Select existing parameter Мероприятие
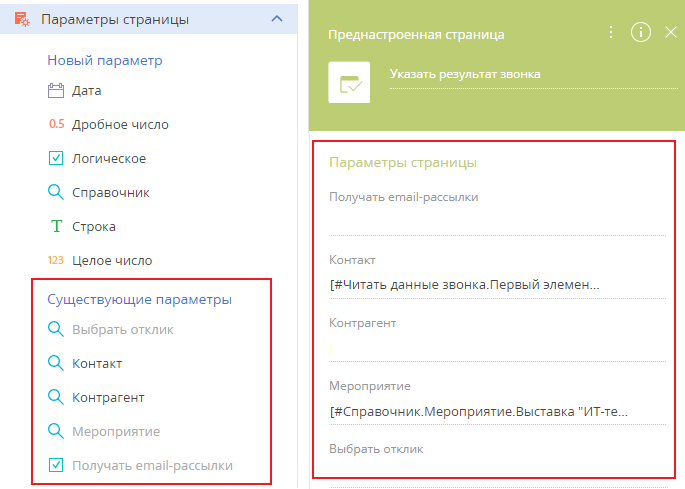685x489 pixels. click(x=116, y=432)
